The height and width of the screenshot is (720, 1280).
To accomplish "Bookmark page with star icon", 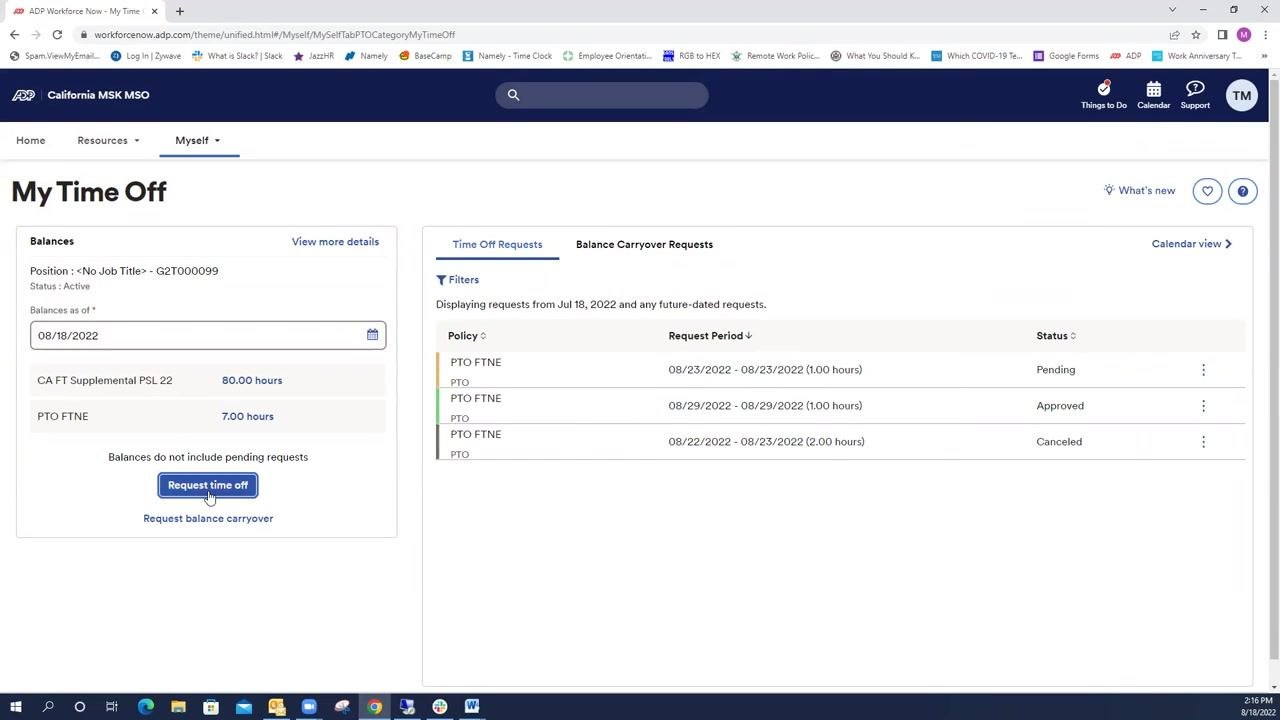I will [x=1195, y=34].
